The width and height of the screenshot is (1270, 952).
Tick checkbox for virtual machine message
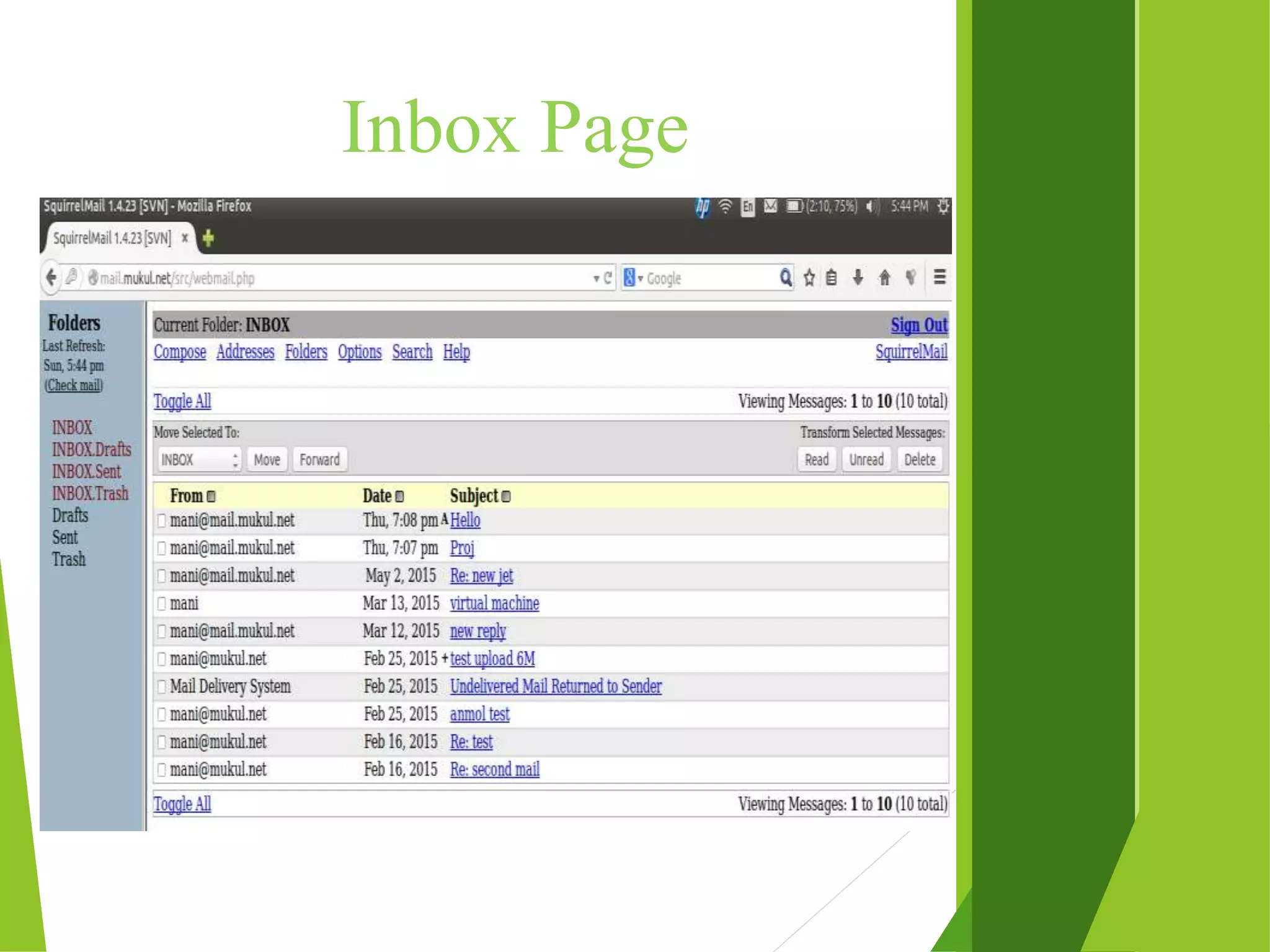coord(162,604)
